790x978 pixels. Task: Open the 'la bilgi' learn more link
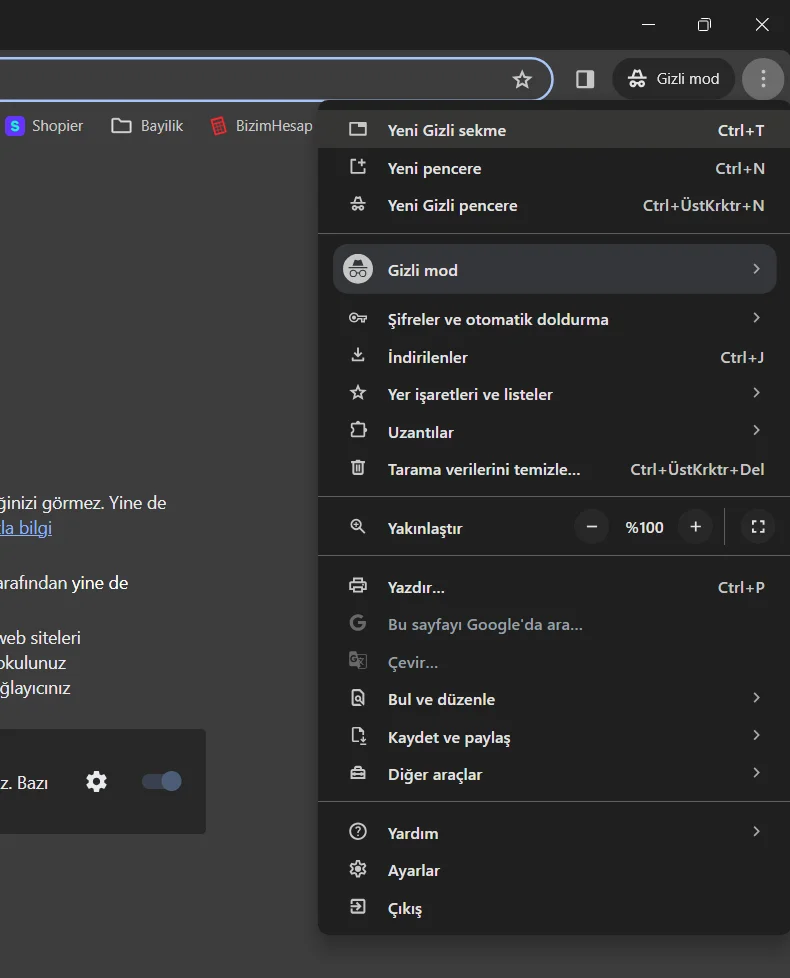[x=26, y=528]
